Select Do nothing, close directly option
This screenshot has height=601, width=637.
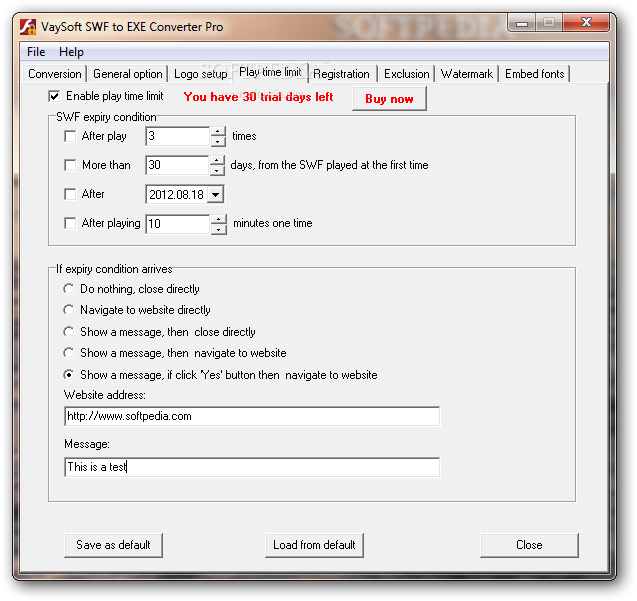click(x=69, y=289)
